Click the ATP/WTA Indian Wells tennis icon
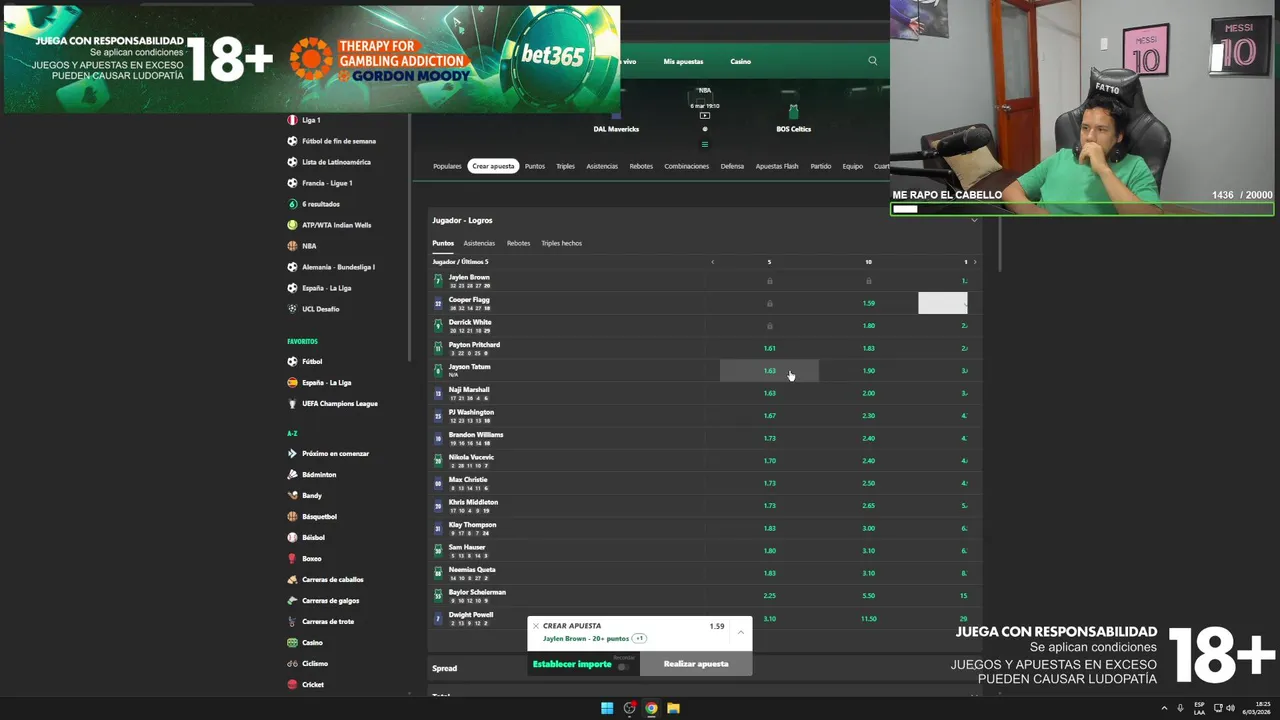The width and height of the screenshot is (1280, 720). [292, 225]
